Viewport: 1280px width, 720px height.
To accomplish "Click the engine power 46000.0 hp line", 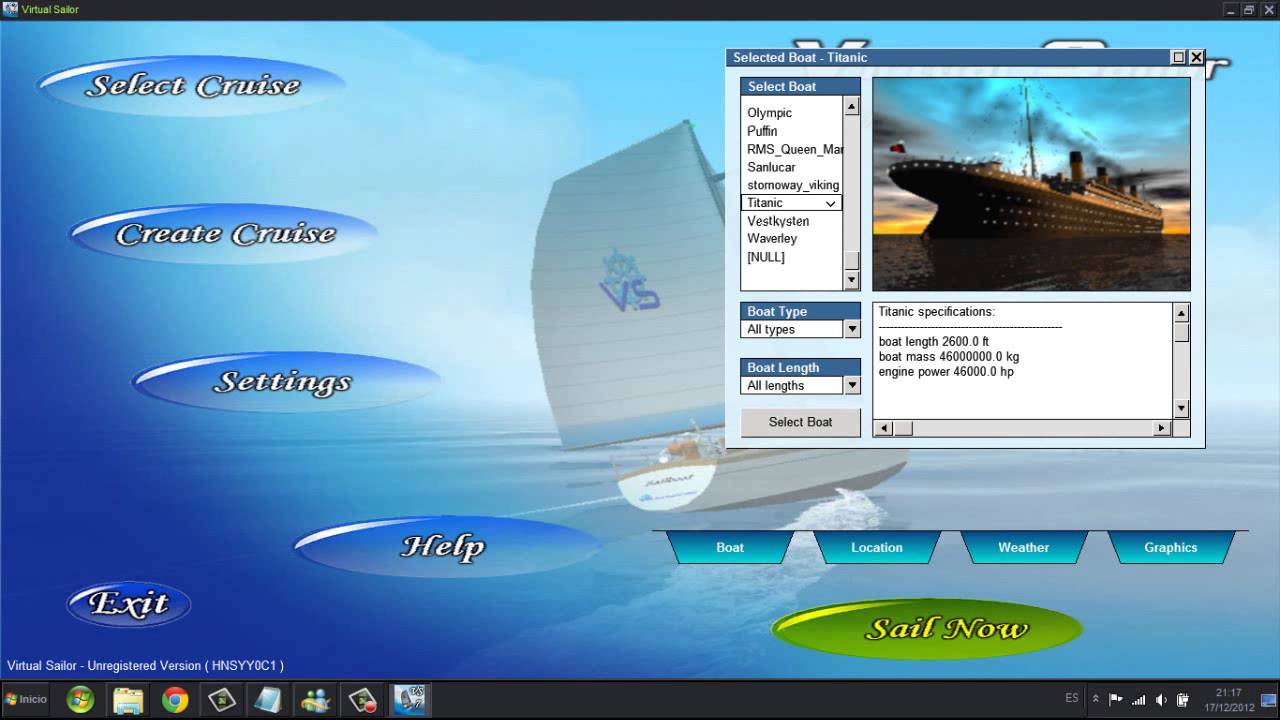I will (x=946, y=372).
